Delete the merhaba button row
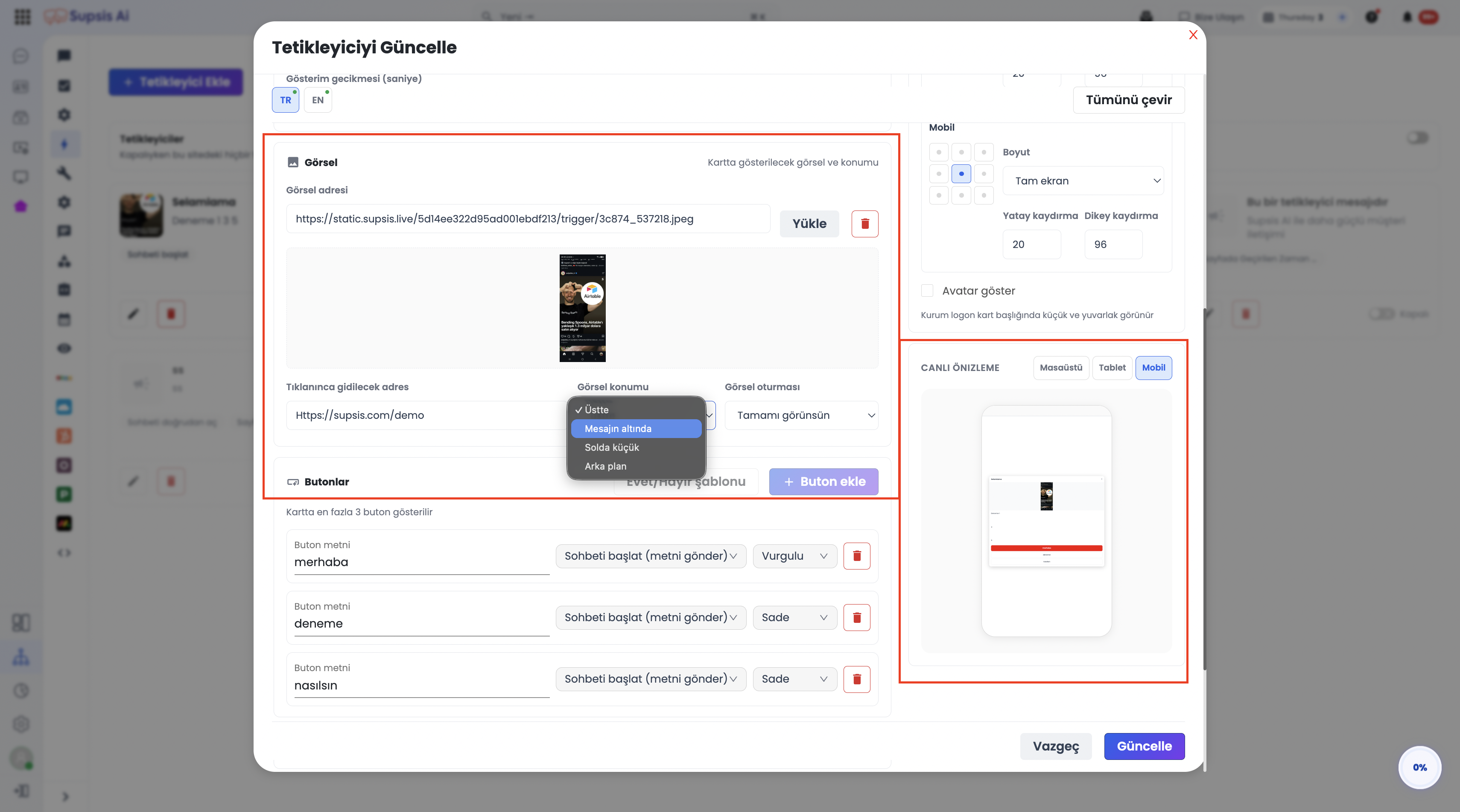1460x812 pixels. [x=857, y=556]
